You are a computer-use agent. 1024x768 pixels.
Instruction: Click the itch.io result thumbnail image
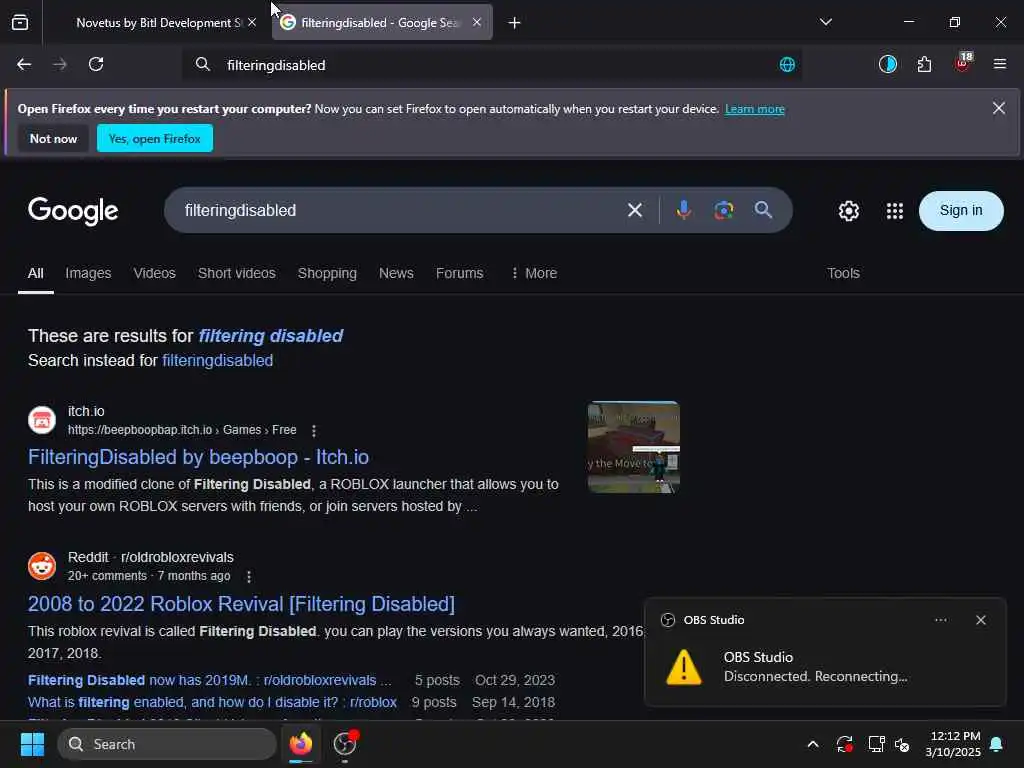point(633,447)
